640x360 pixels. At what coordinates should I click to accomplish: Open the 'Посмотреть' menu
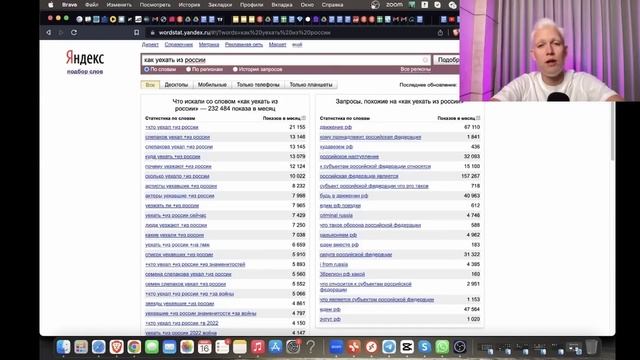coord(155,5)
